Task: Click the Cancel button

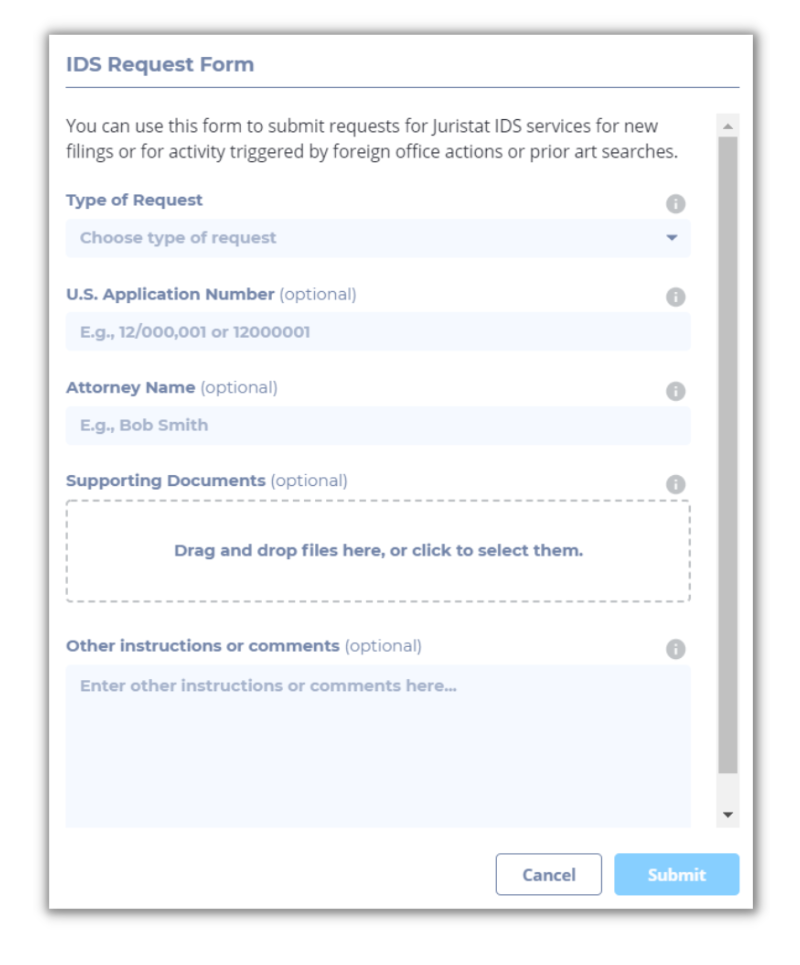Action: 548,874
